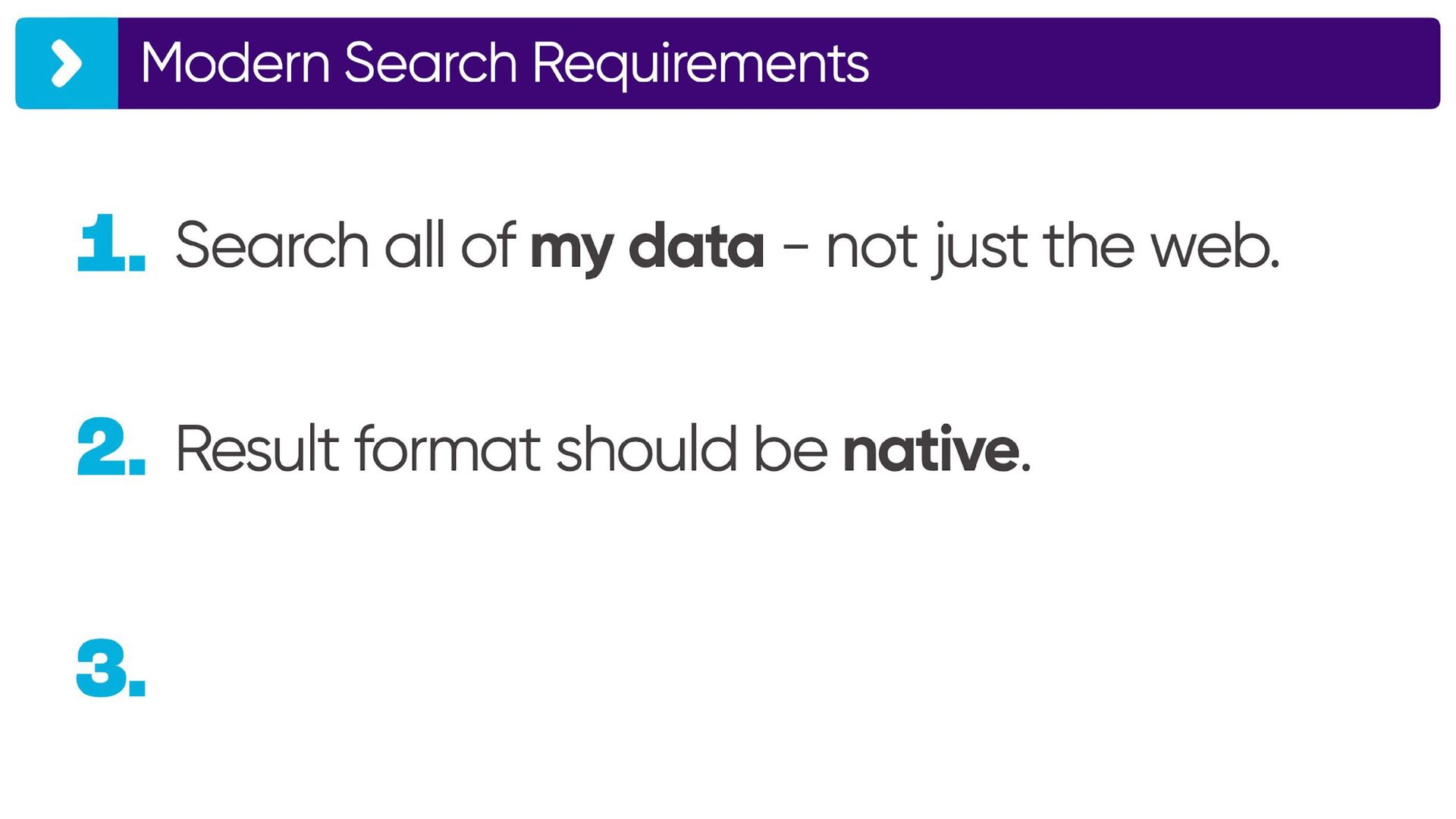Click the purple title banner bar
This screenshot has width=1456, height=819.
779,64
